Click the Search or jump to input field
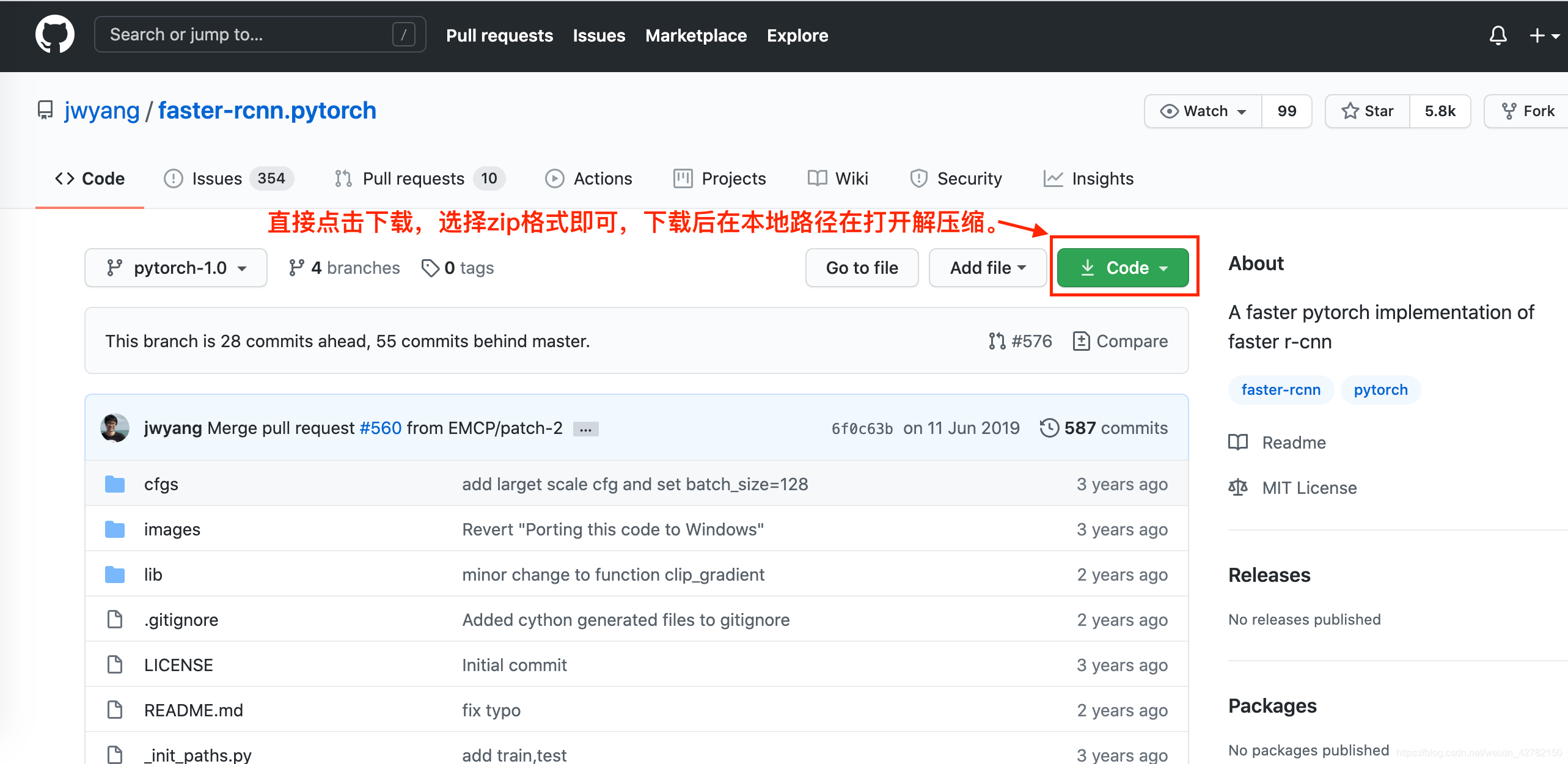 [x=256, y=36]
